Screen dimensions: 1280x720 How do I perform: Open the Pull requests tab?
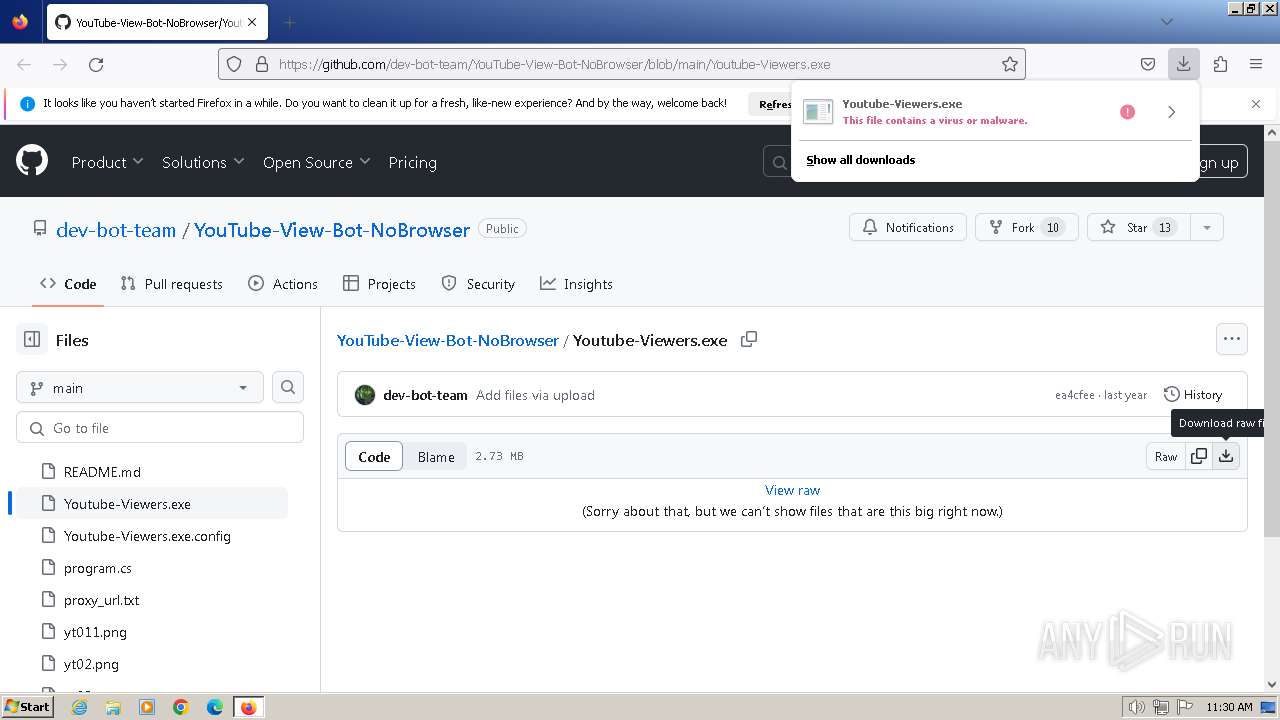(171, 284)
